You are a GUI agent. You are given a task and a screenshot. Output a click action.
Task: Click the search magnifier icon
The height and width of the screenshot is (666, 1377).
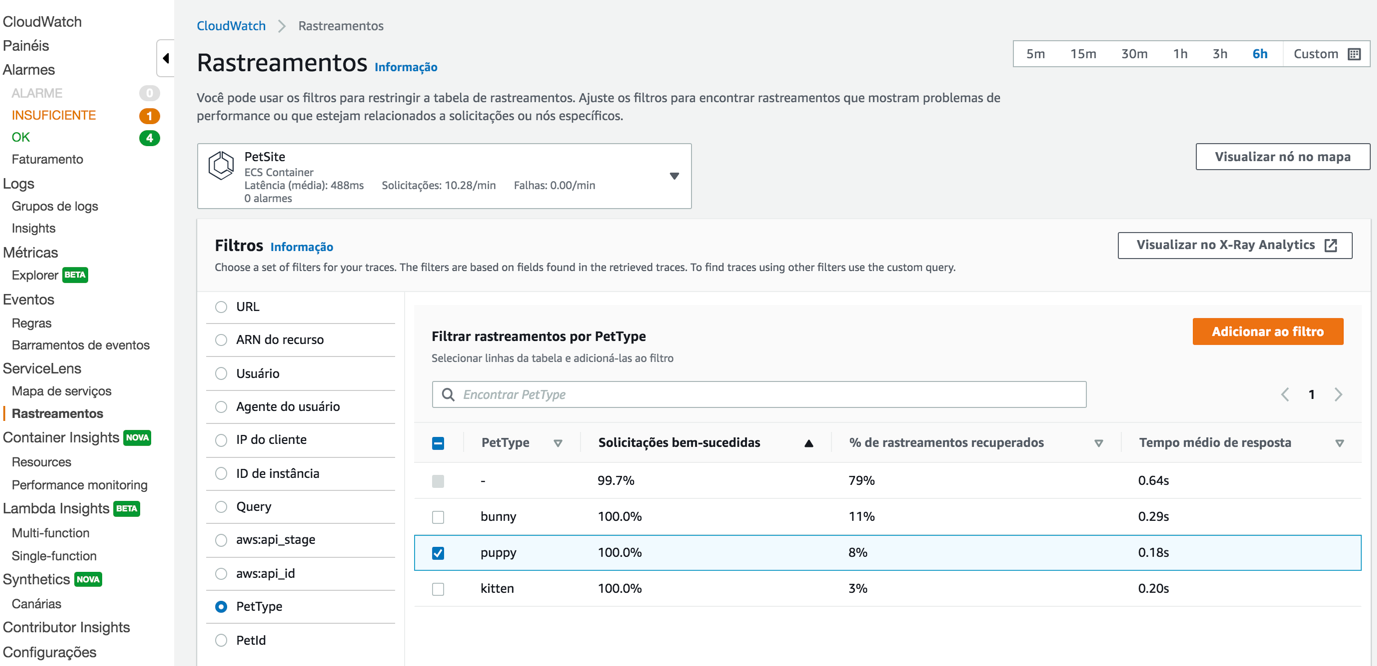tap(448, 395)
